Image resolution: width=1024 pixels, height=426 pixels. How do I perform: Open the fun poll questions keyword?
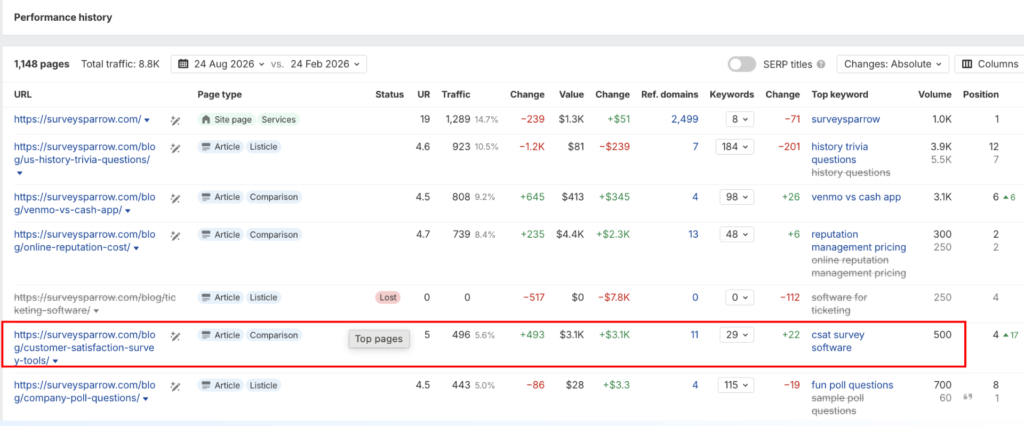852,385
